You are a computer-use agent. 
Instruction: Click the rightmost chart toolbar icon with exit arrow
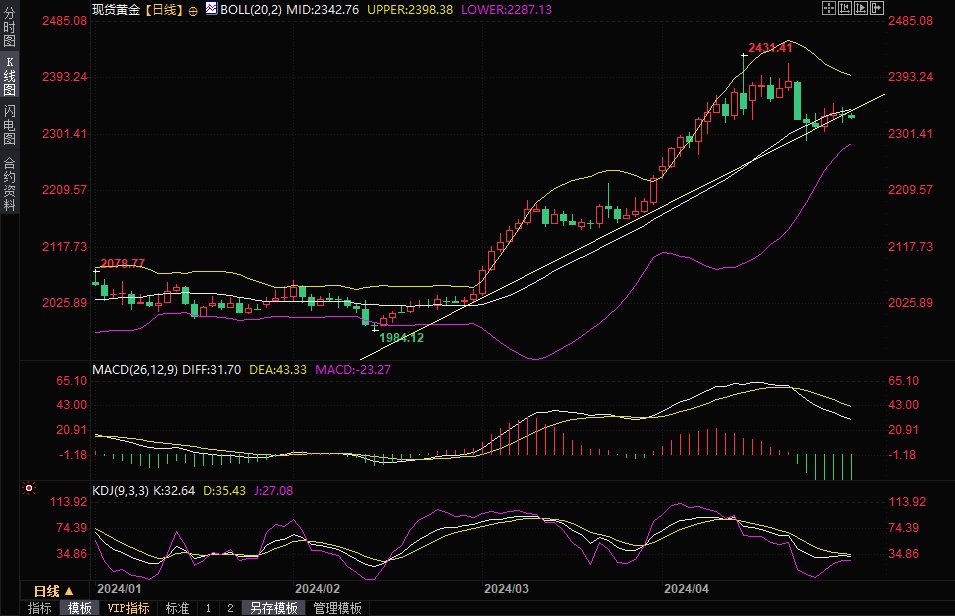click(879, 8)
